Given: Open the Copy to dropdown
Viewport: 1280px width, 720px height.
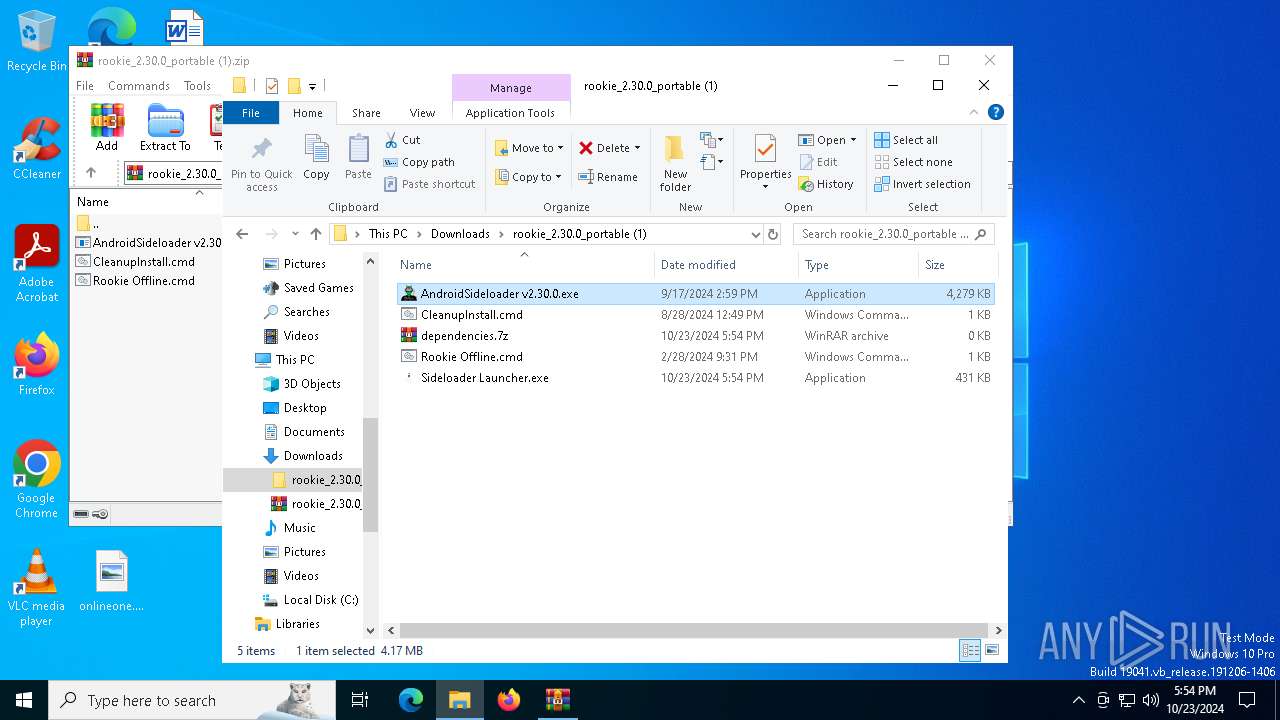Looking at the screenshot, I should click(529, 177).
